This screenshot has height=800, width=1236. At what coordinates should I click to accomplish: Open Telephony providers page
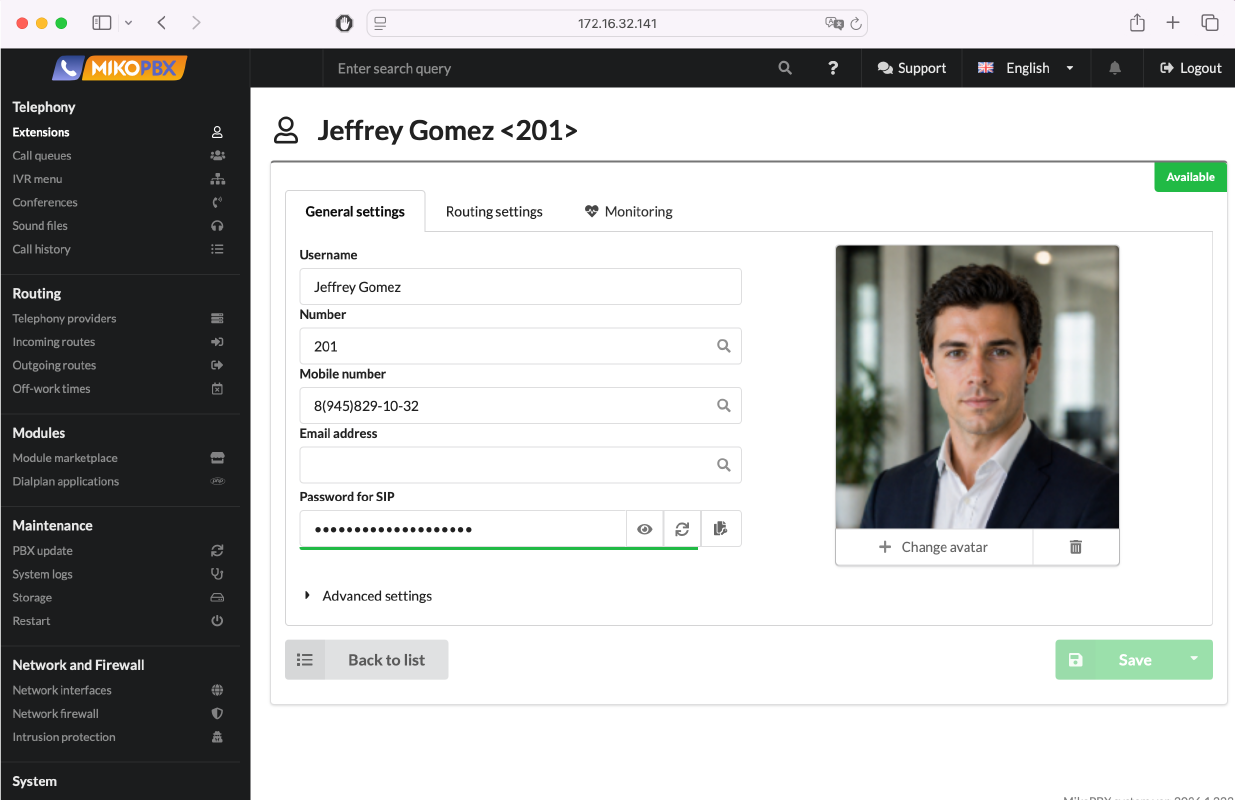pos(64,318)
